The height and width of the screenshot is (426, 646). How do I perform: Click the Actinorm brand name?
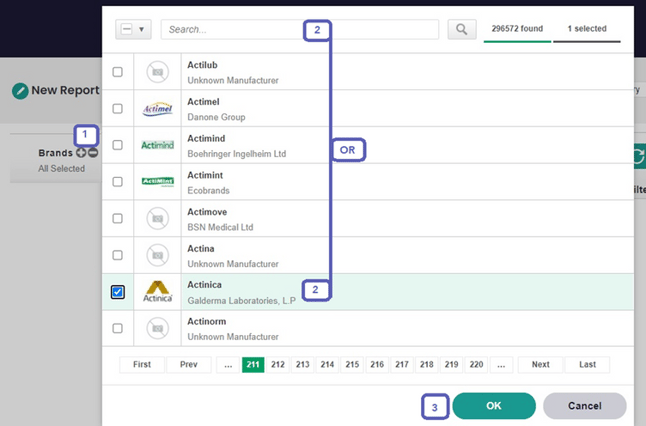[207, 321]
